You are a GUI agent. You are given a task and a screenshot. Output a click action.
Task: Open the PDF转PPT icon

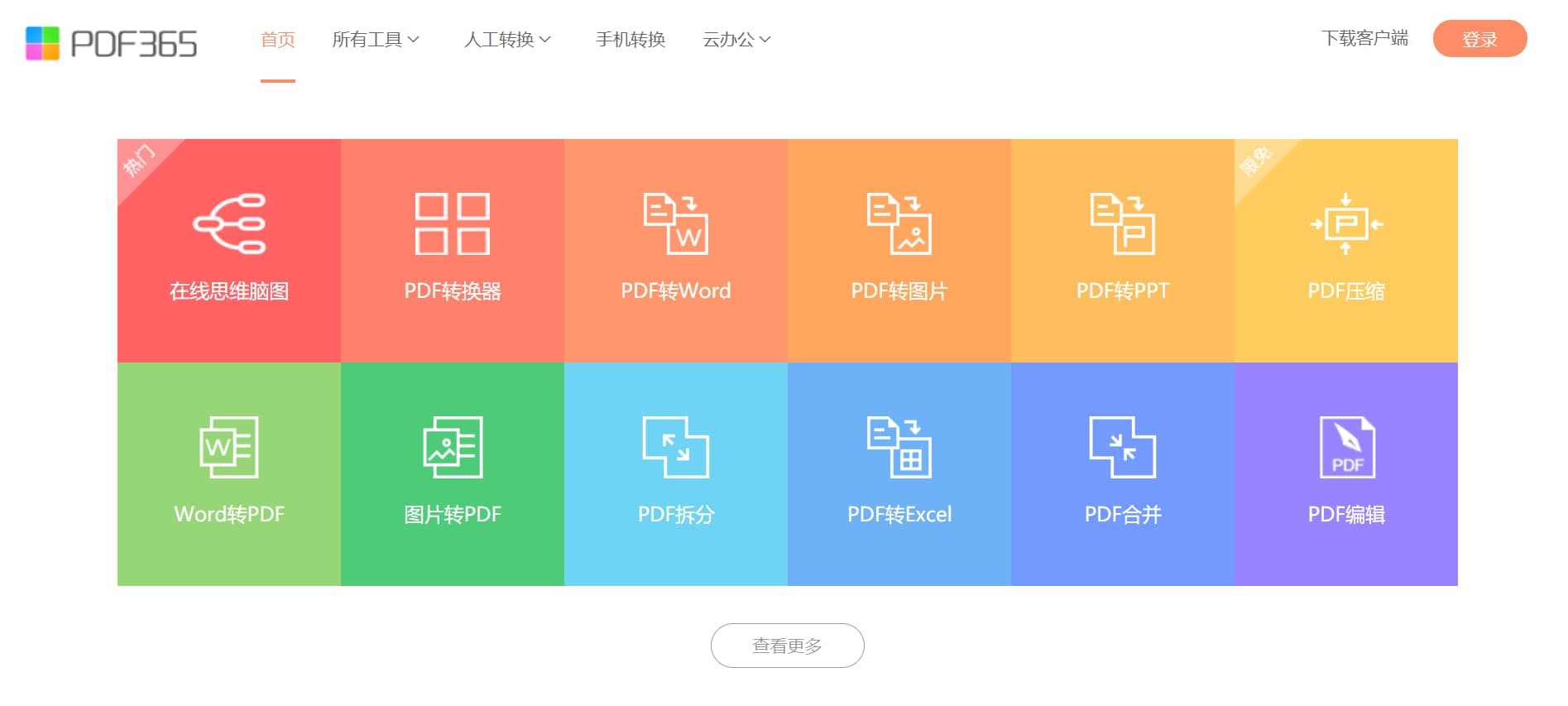tap(1123, 223)
